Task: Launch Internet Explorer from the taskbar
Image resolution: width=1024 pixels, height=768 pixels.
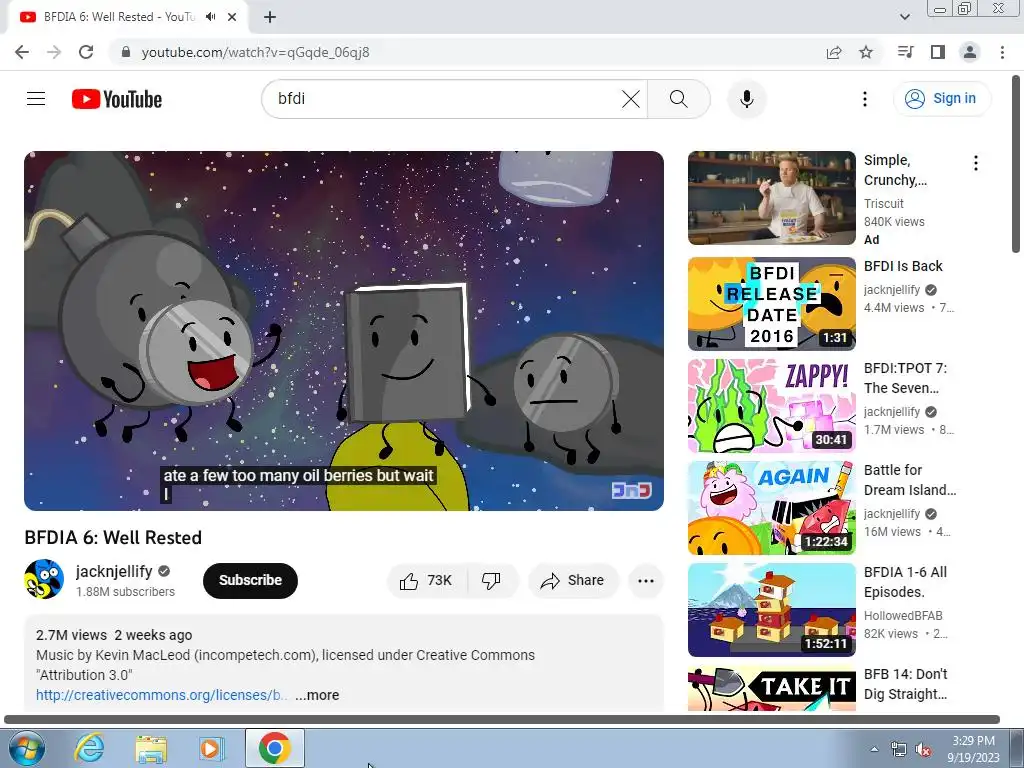Action: click(89, 748)
